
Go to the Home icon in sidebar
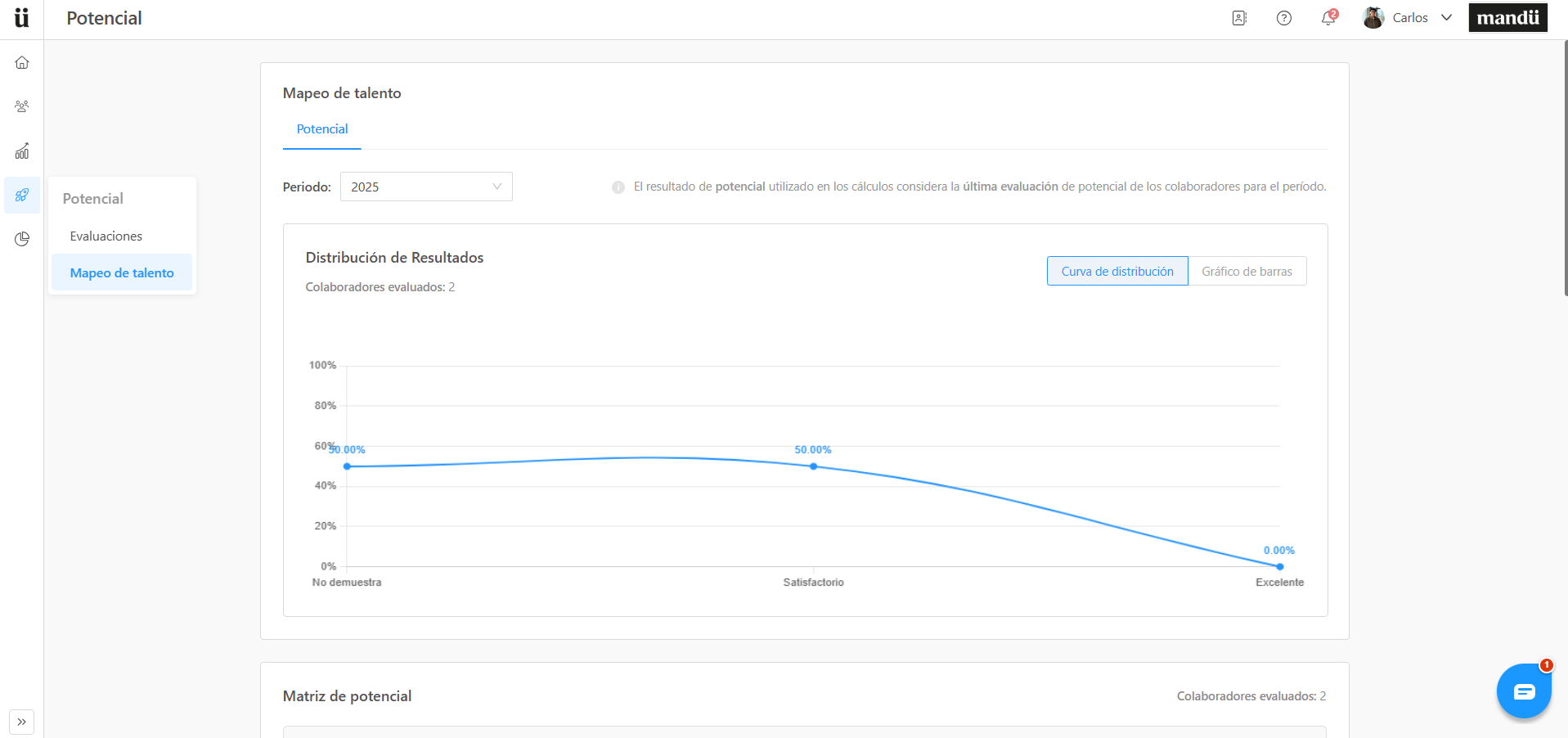(22, 62)
